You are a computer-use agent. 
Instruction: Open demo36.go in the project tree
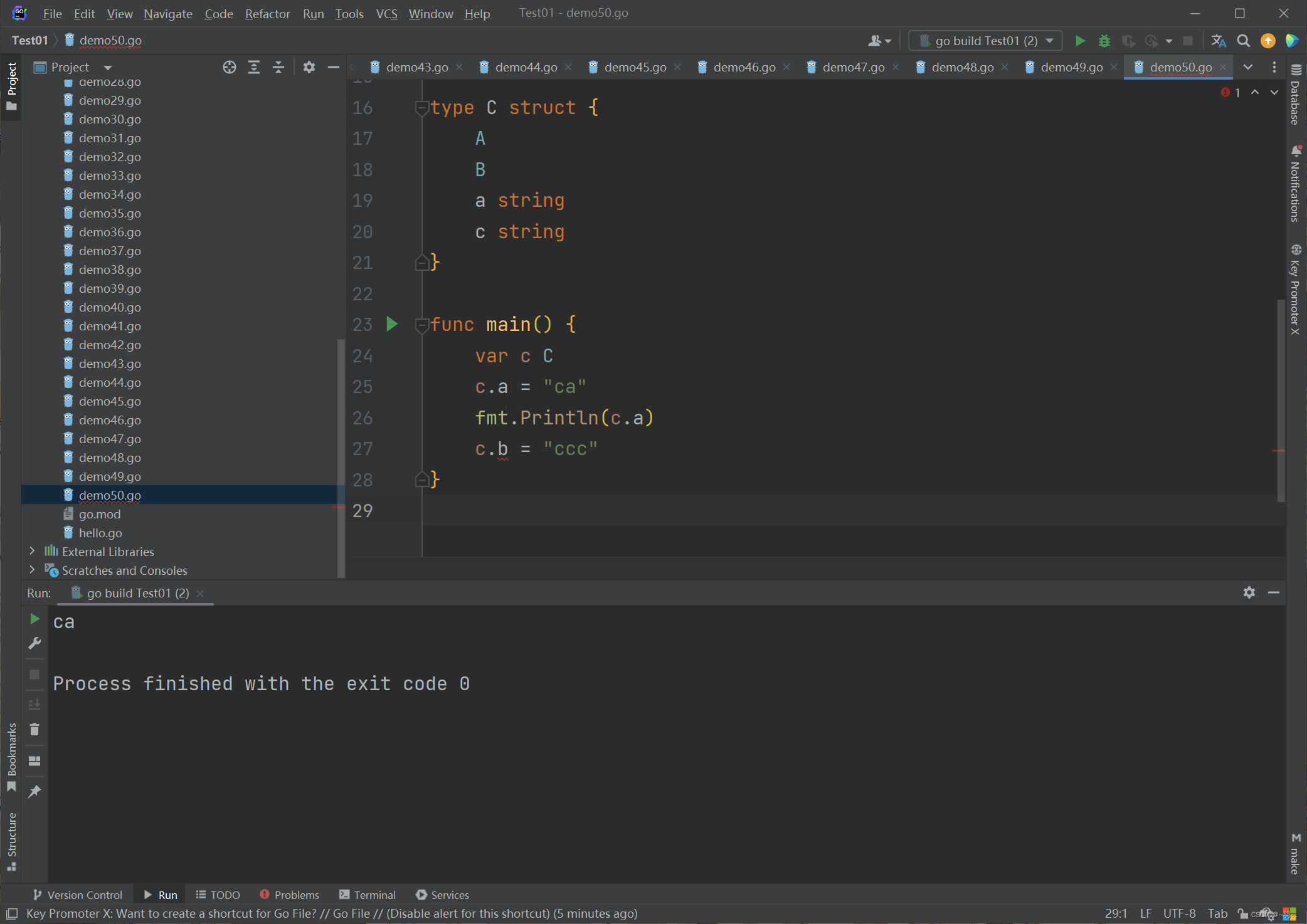[x=110, y=232]
